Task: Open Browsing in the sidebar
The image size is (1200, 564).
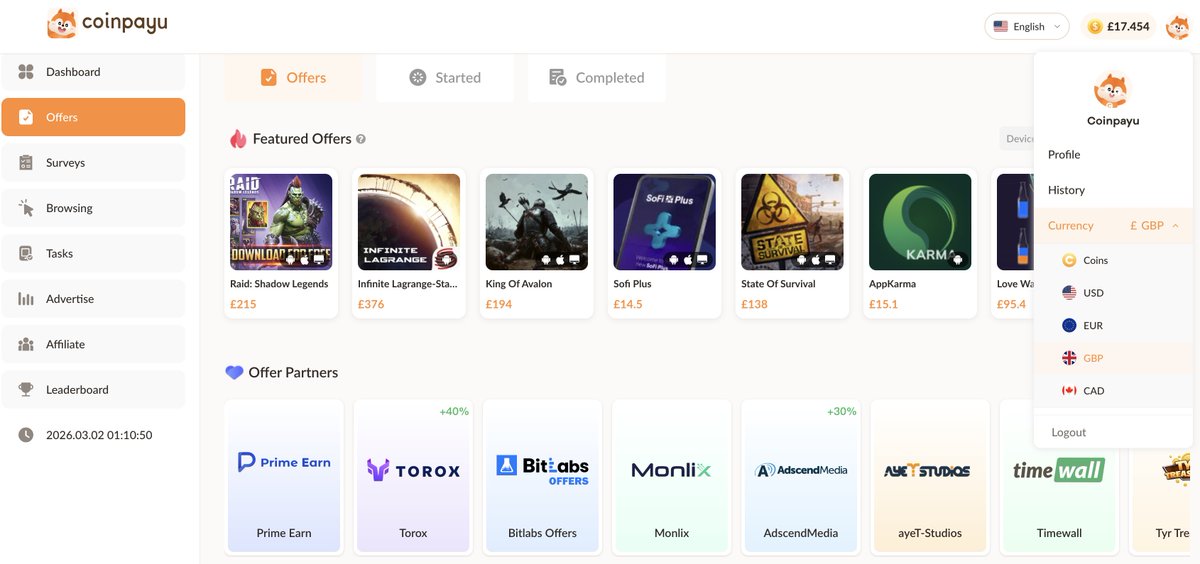Action: click(93, 208)
